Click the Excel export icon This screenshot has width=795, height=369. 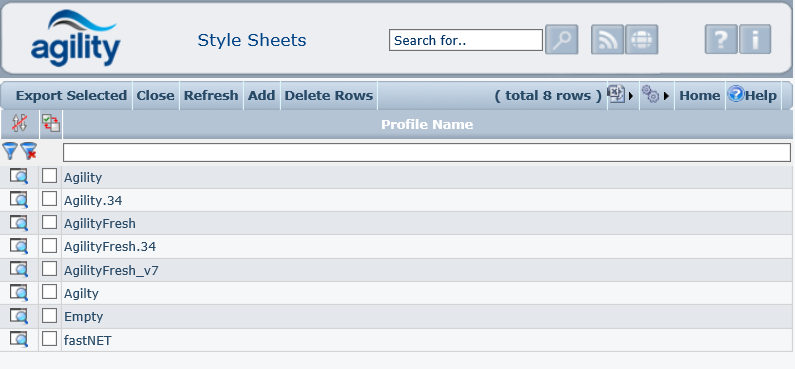(616, 94)
